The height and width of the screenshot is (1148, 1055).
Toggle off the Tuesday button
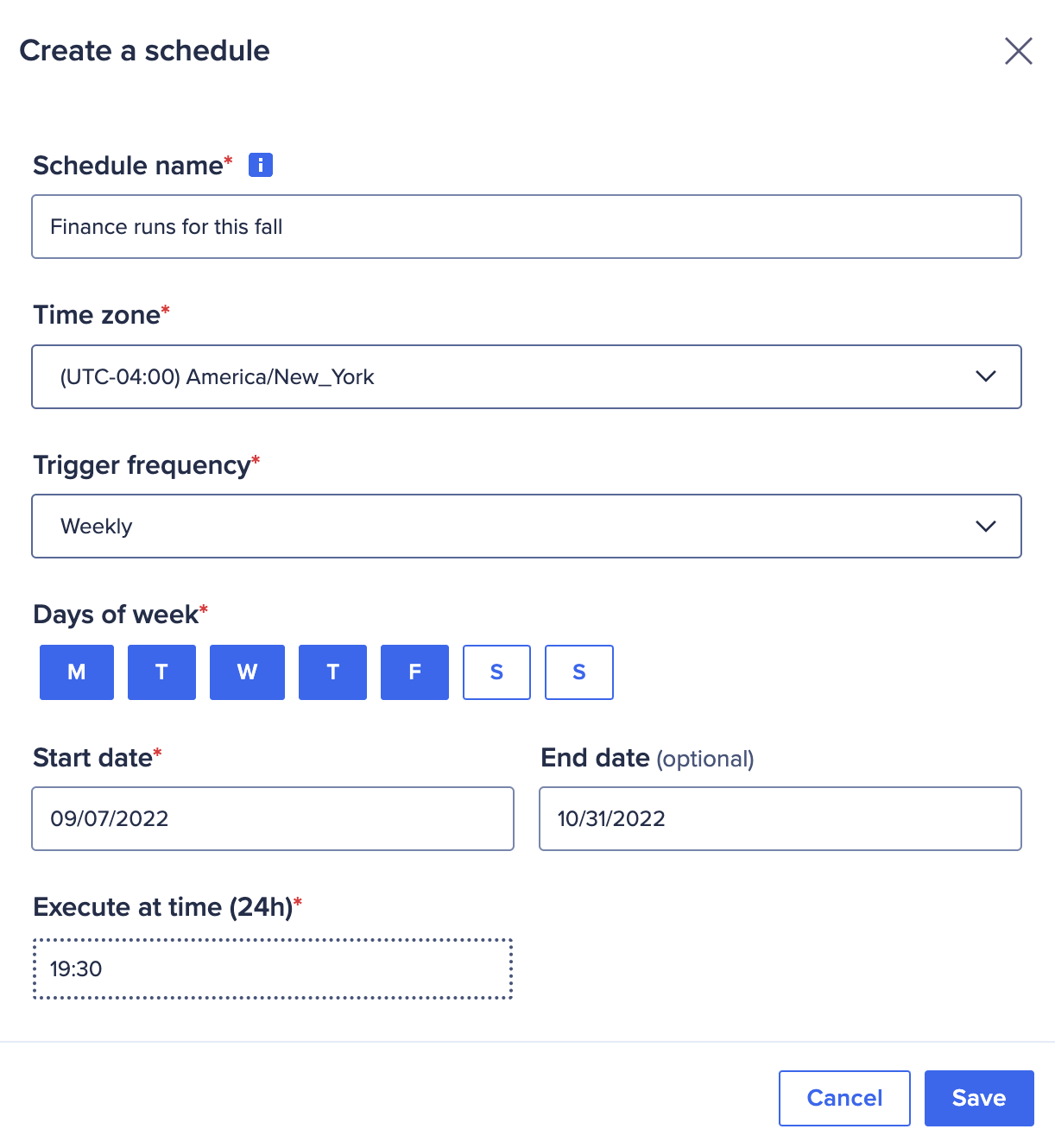161,672
